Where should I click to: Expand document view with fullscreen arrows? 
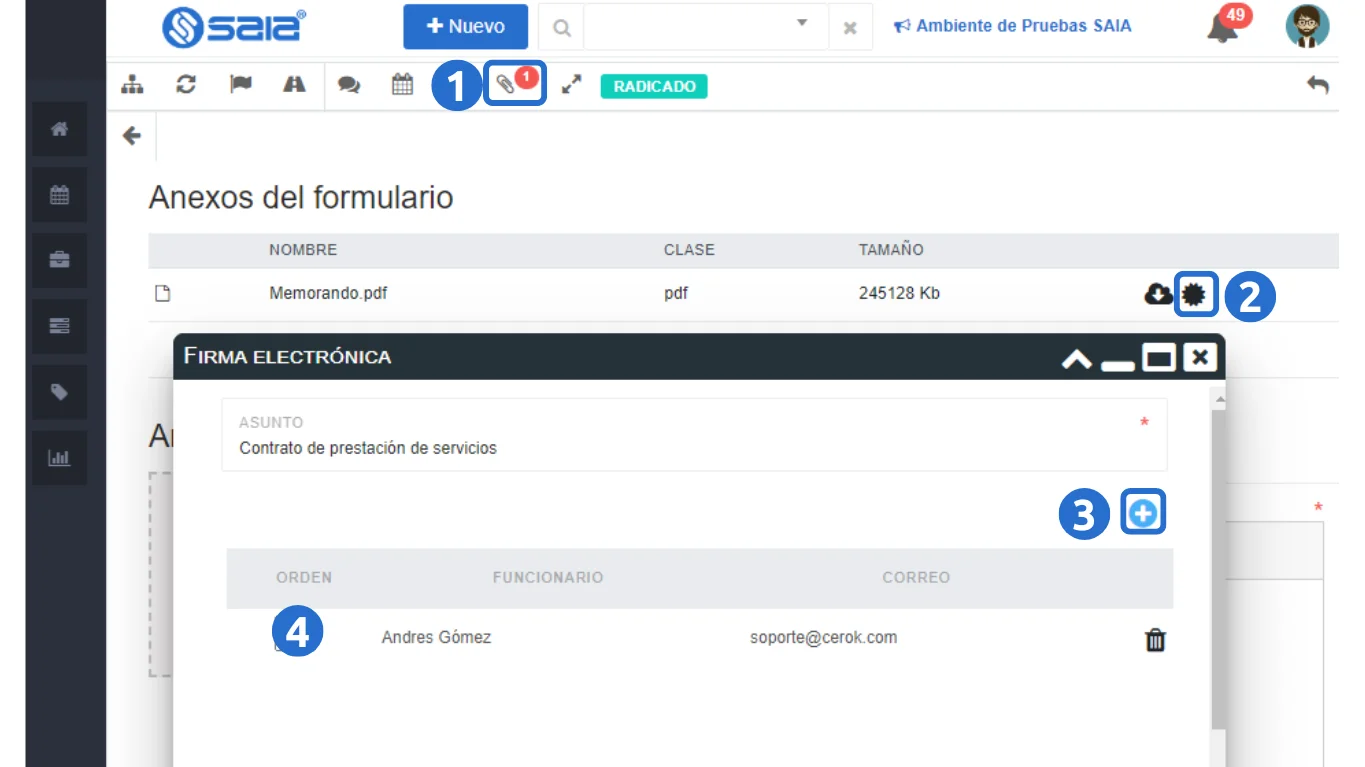click(571, 86)
